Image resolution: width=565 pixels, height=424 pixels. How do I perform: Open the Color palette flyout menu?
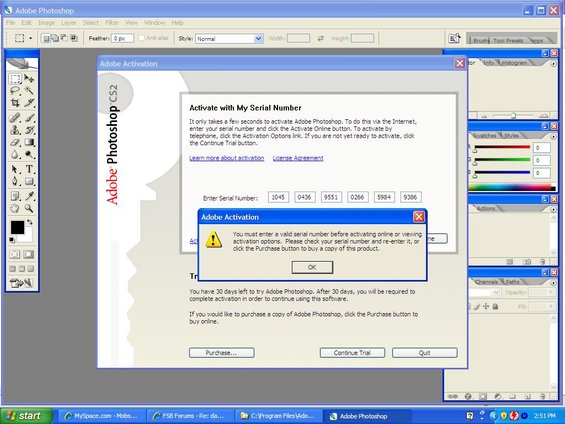pyautogui.click(x=553, y=136)
